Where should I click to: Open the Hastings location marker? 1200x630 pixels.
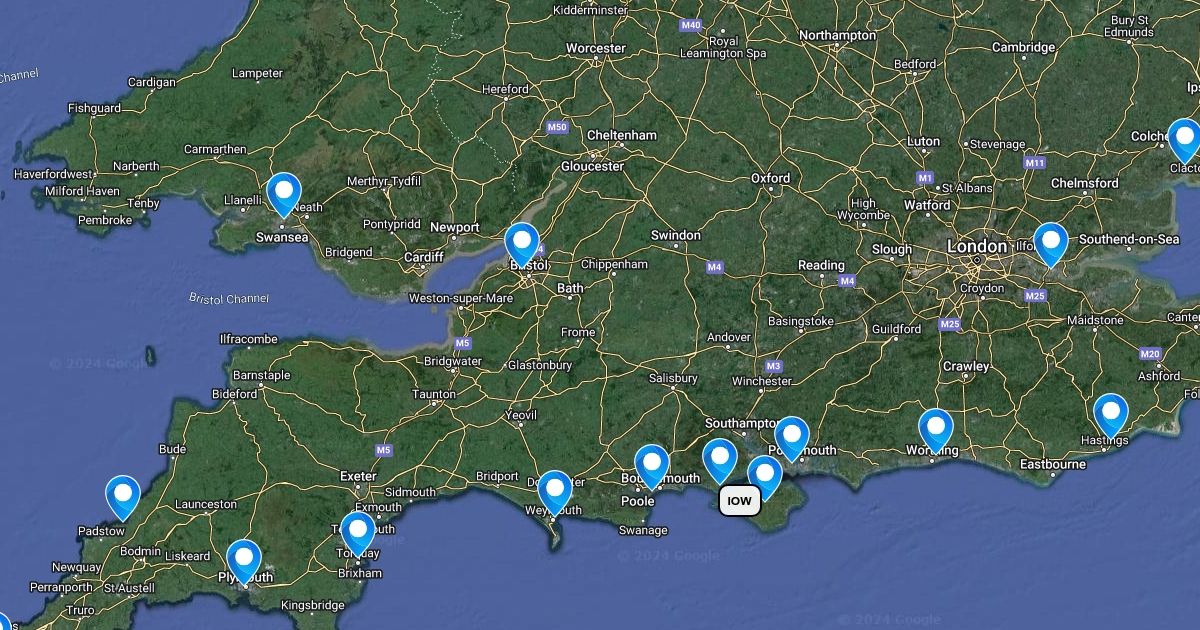coord(1111,416)
